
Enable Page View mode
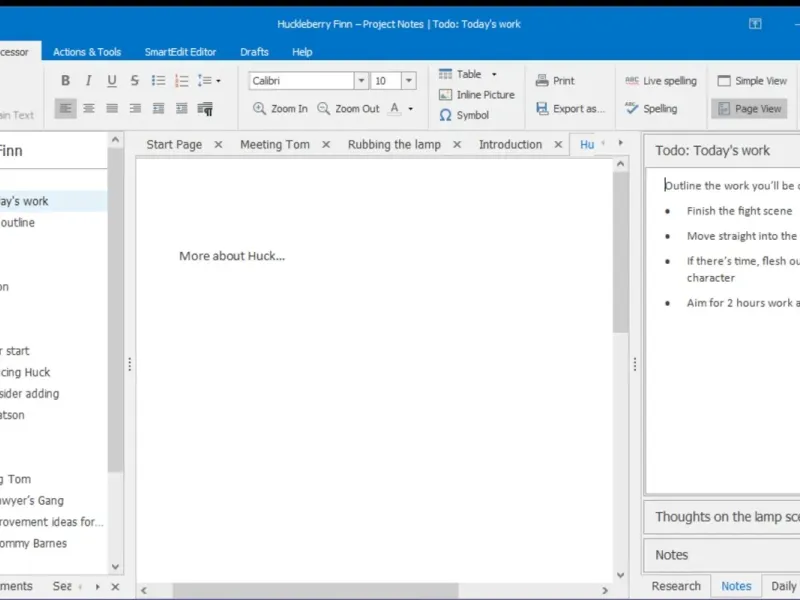click(x=749, y=108)
